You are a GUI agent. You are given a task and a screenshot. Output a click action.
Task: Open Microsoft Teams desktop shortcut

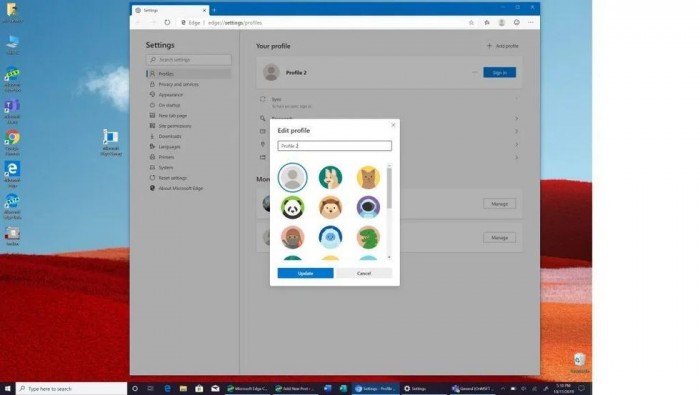12,111
